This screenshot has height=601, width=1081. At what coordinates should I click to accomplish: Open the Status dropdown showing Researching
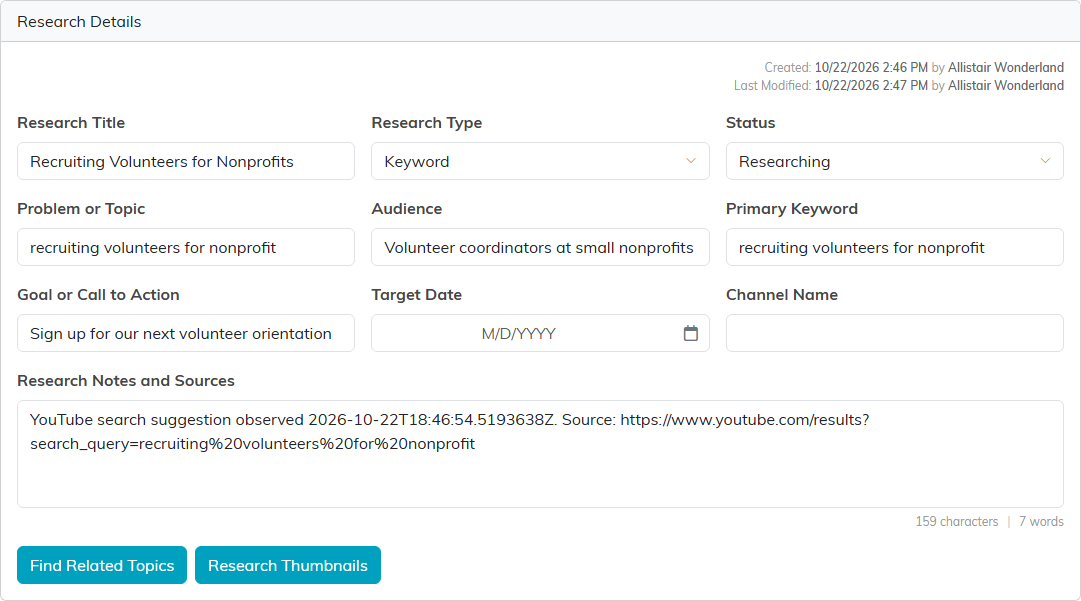click(894, 161)
